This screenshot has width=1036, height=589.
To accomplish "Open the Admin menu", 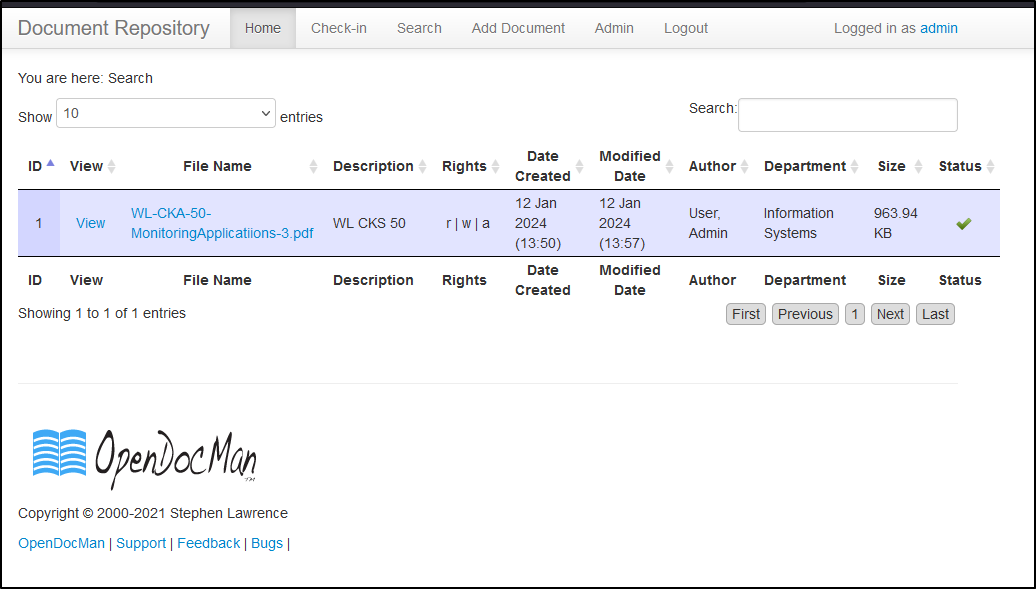I will click(x=614, y=28).
